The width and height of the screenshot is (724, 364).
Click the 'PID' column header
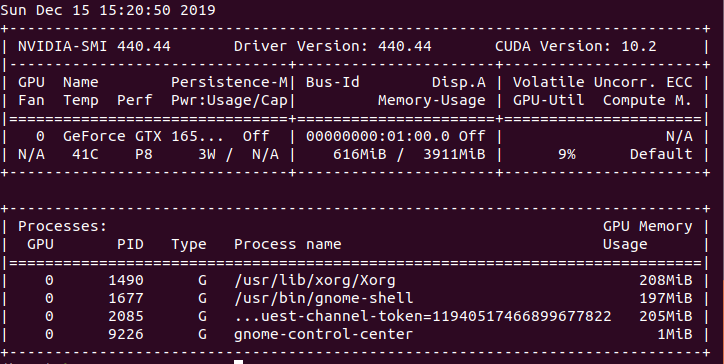[x=130, y=244]
